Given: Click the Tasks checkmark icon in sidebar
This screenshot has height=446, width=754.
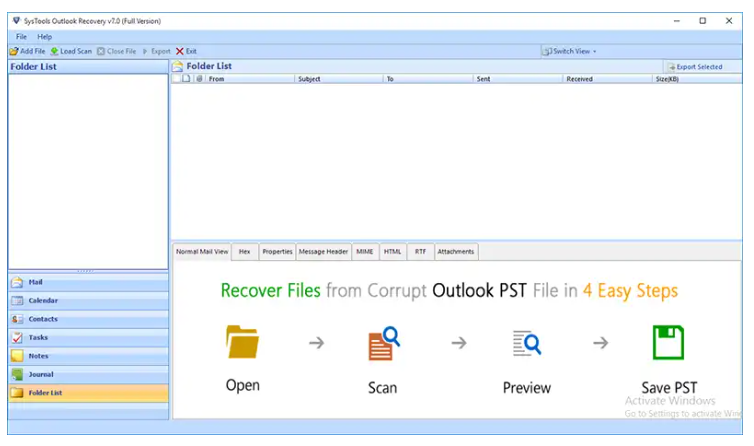Looking at the screenshot, I should point(17,338).
